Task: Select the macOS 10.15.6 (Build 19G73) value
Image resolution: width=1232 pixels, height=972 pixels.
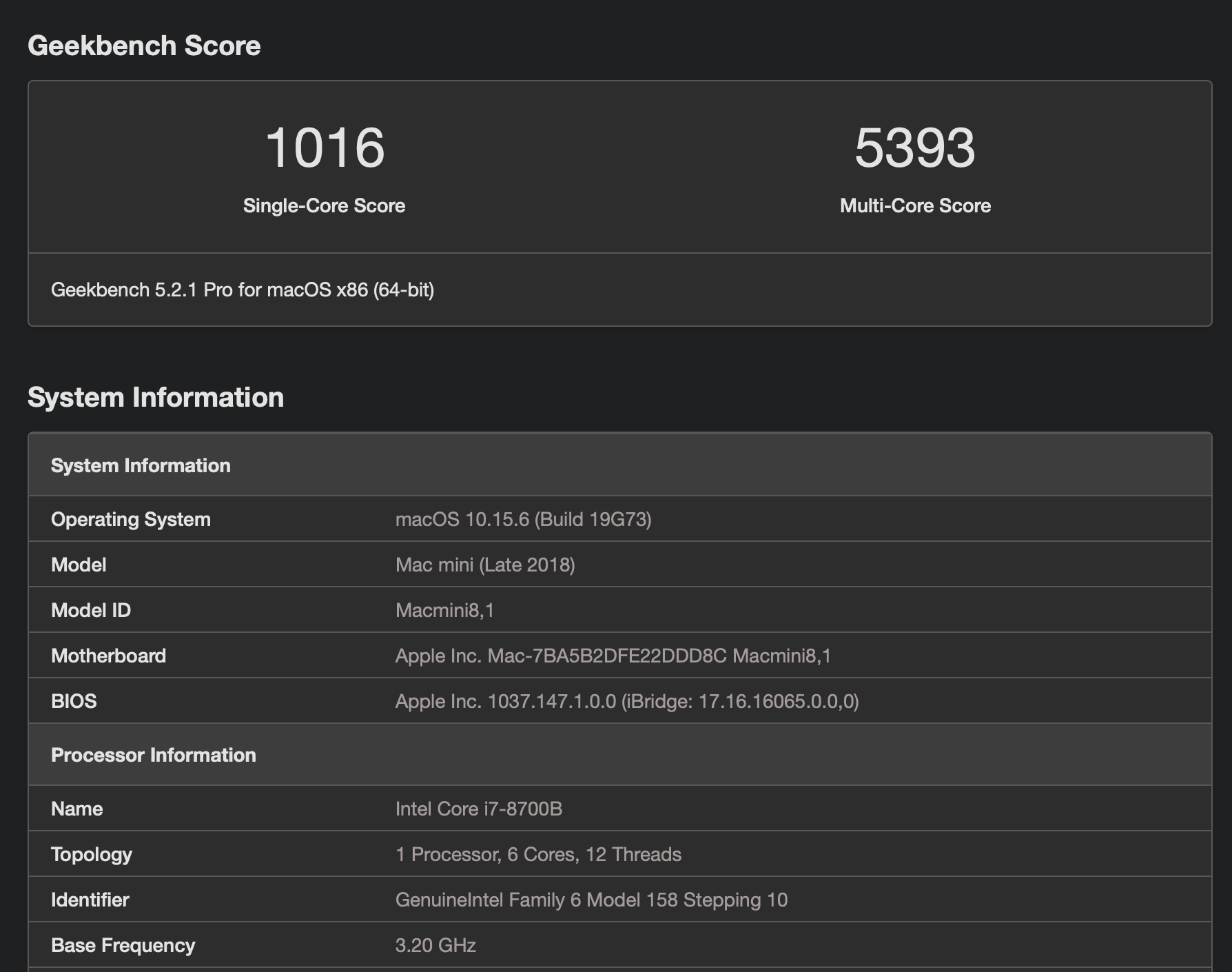Action: click(524, 519)
